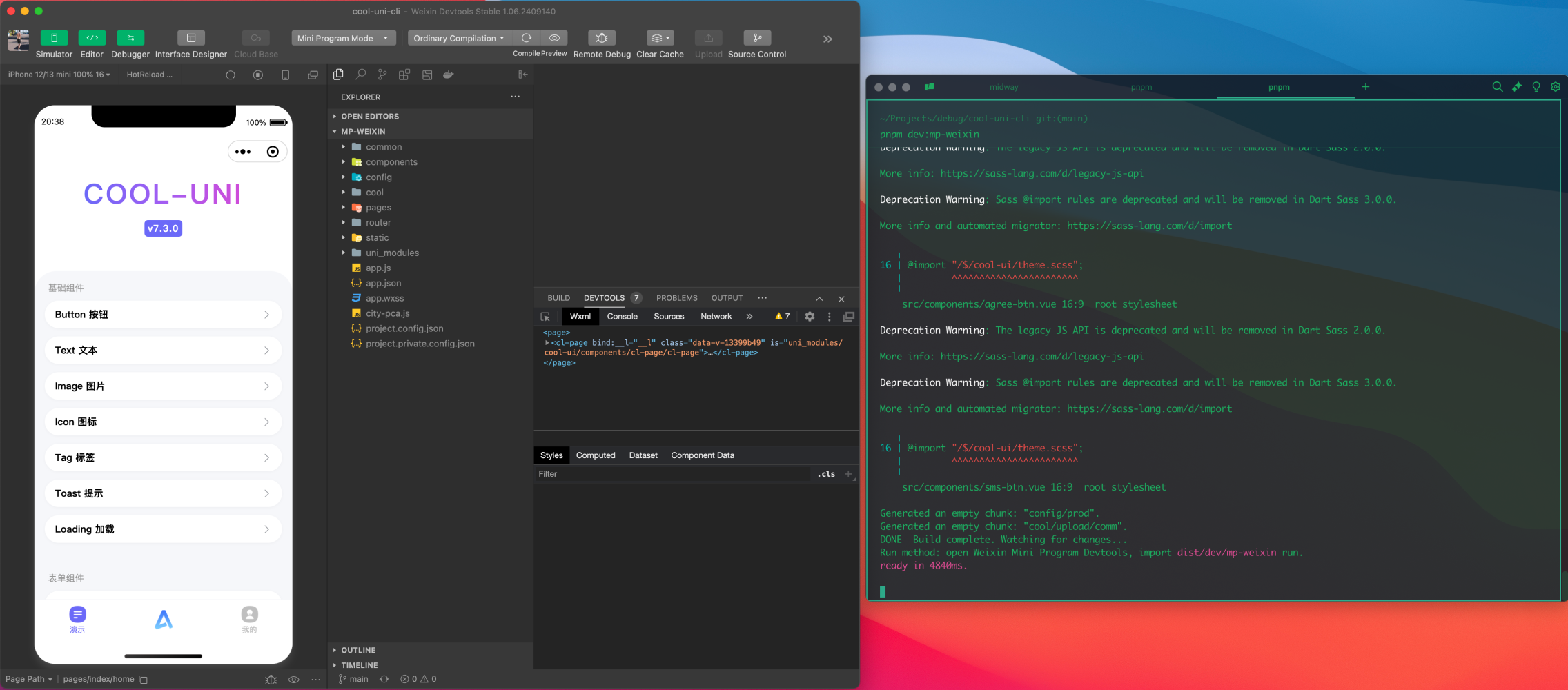Switch to the Console tab
This screenshot has width=1568, height=690.
click(622, 317)
